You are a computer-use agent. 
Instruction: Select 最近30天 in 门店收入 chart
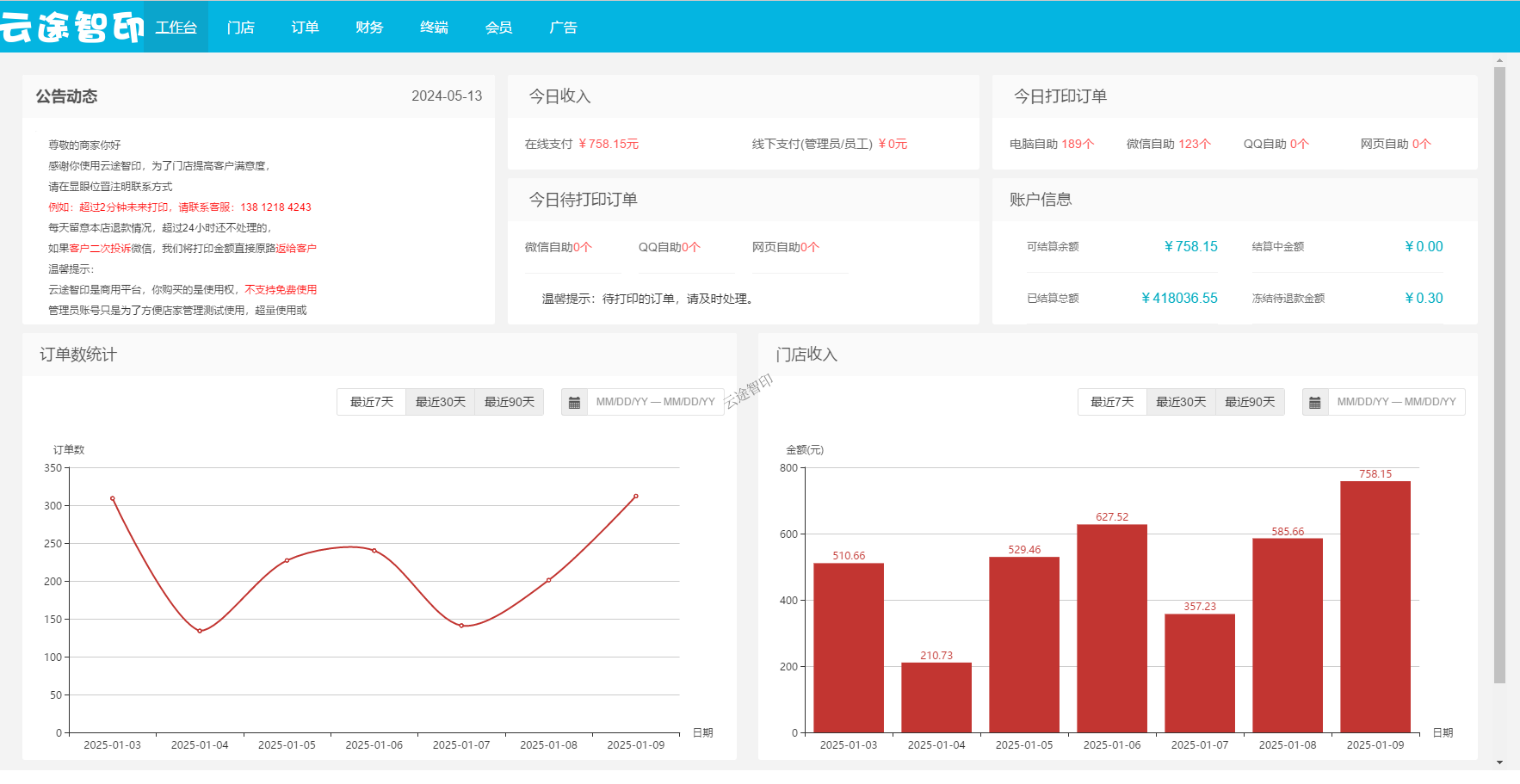point(1181,402)
